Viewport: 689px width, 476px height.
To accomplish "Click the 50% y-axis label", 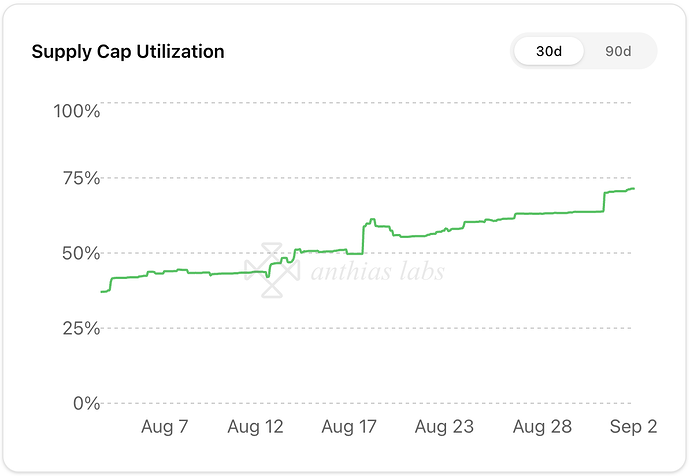I will 78,253.
